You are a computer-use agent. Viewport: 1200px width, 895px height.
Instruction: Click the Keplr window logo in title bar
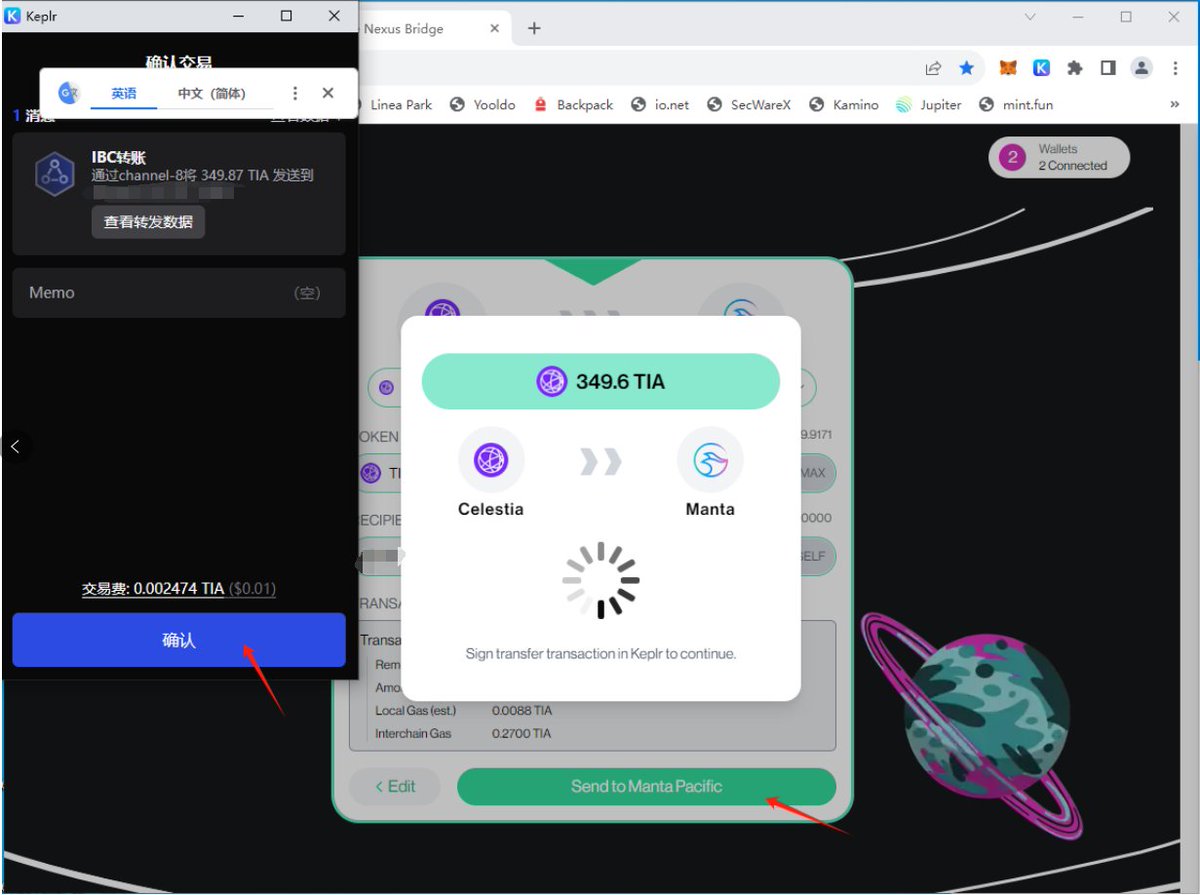click(x=13, y=16)
